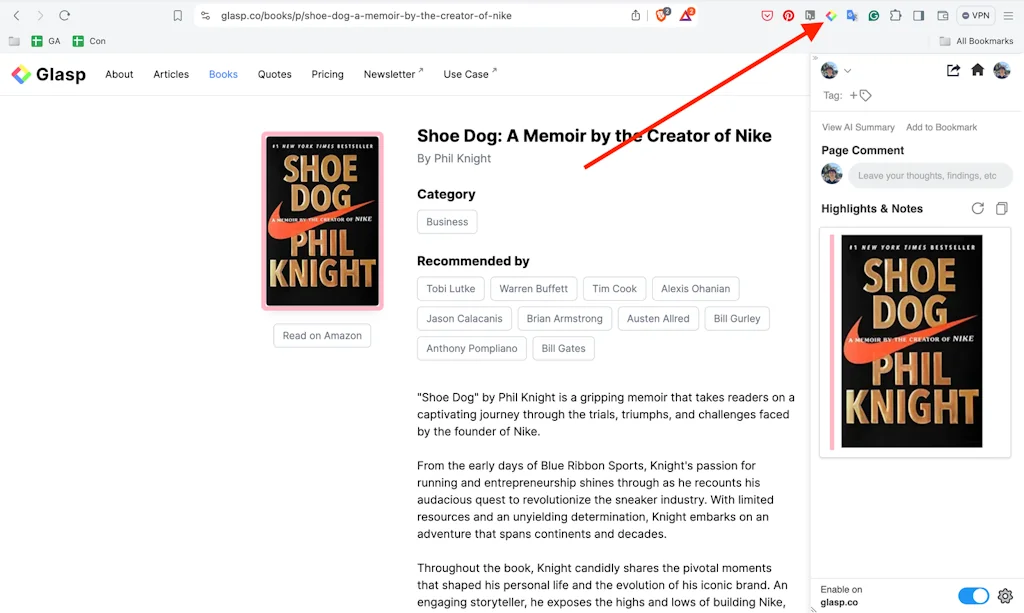Screen dimensions: 1024x613
Task: Expand the user account dropdown in Glasp sidebar
Action: [x=848, y=70]
